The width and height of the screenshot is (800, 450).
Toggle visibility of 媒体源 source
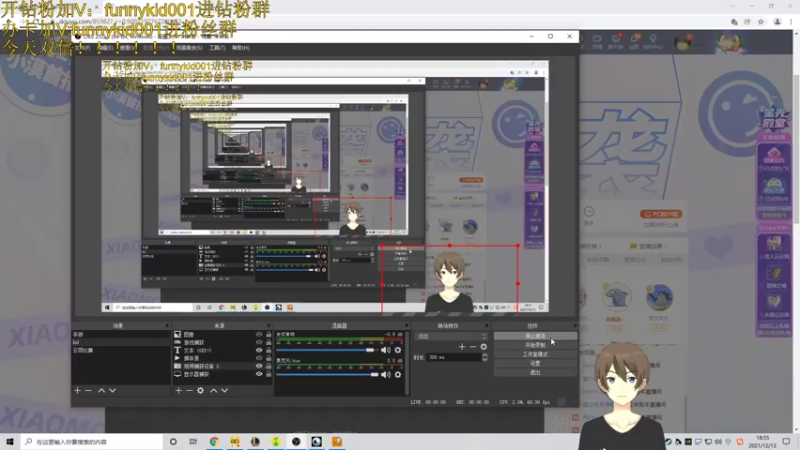pyautogui.click(x=259, y=358)
